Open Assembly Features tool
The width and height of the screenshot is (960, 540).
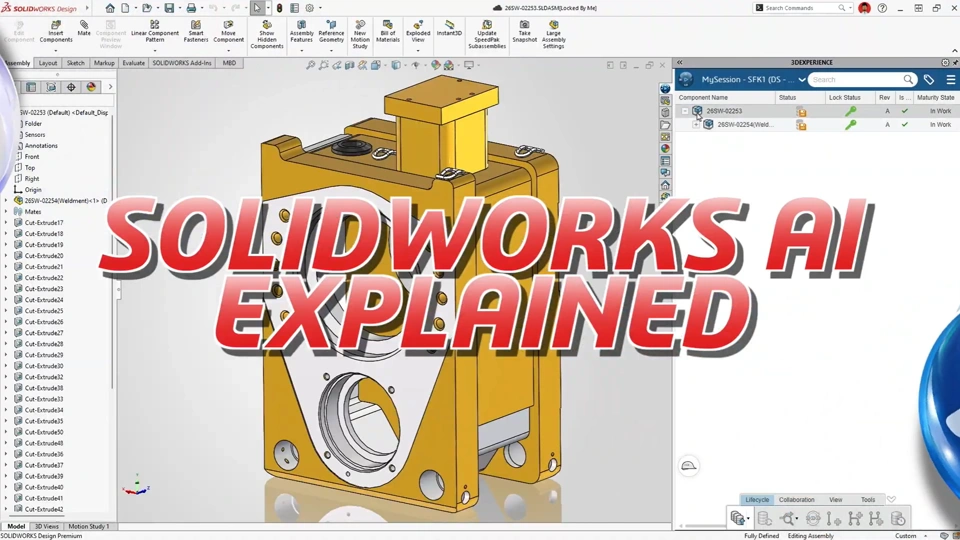(301, 32)
